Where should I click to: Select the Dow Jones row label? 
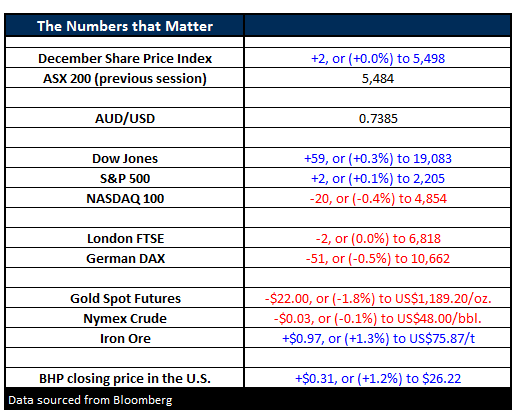click(125, 159)
